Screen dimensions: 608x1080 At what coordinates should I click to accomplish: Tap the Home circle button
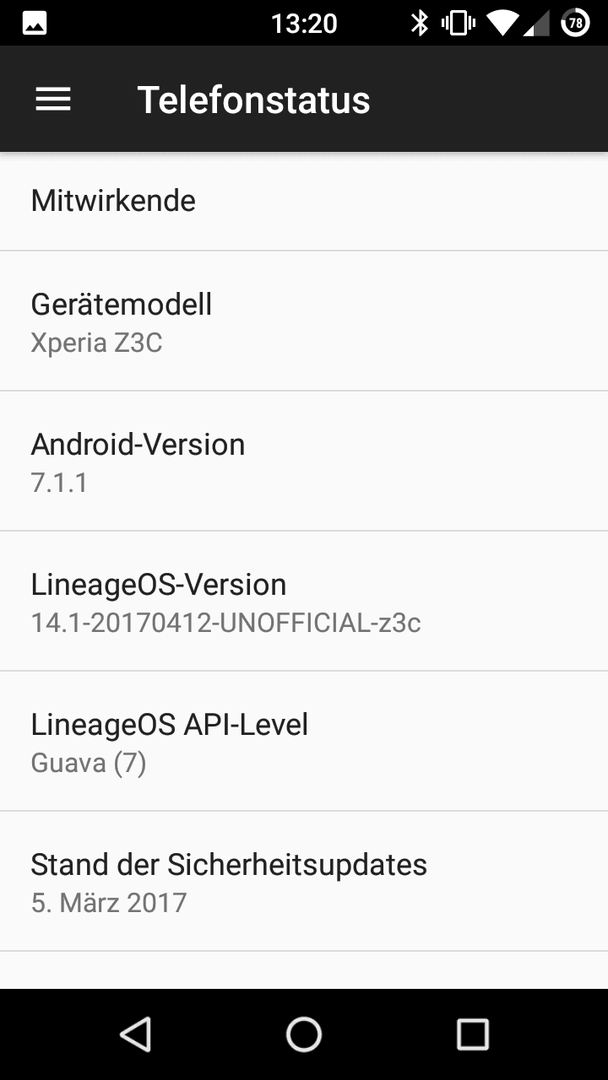click(x=304, y=1035)
